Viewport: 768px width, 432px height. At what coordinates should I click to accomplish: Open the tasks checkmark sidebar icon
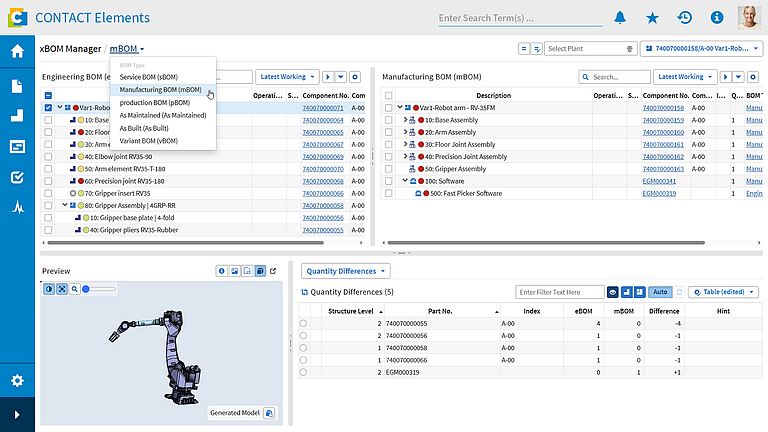[18, 177]
